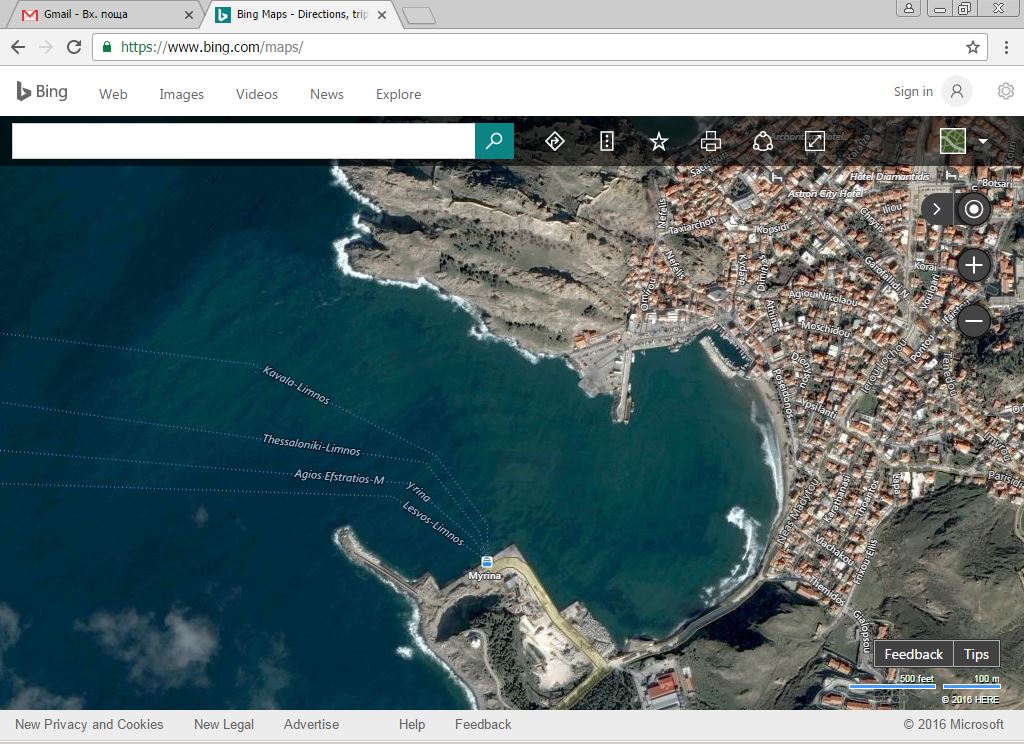
Task: Open the Images menu item
Action: tap(181, 94)
